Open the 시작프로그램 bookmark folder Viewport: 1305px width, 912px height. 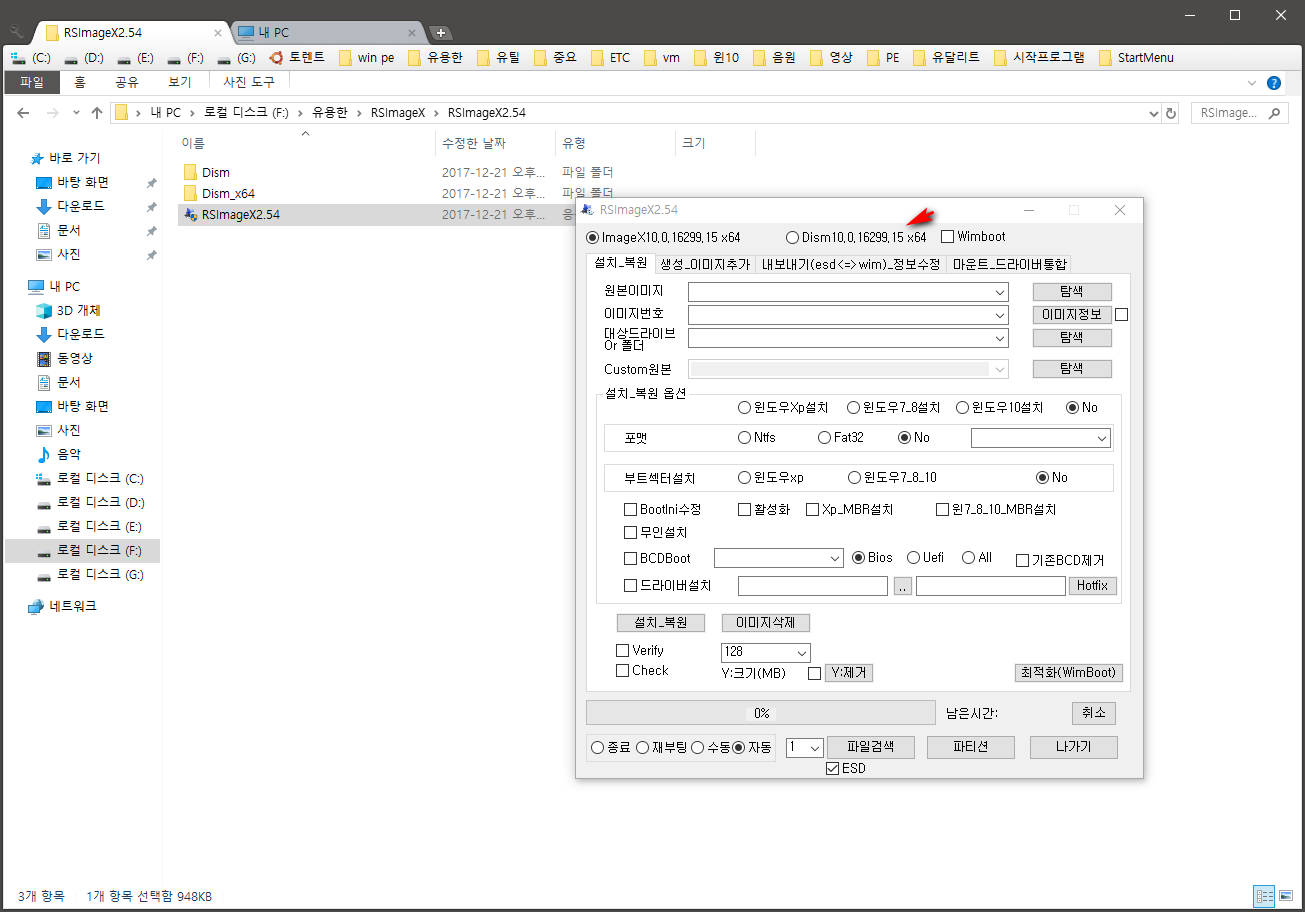coord(1040,58)
